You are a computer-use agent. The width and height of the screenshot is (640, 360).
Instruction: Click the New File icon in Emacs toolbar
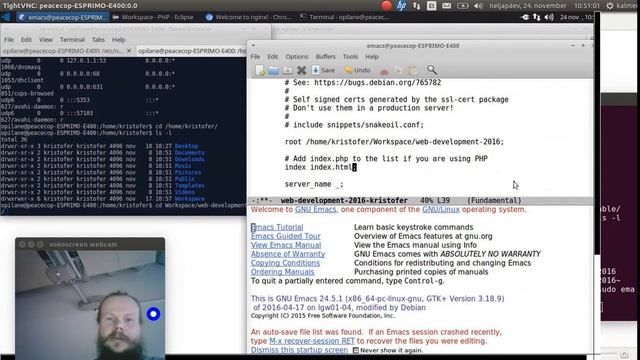coord(260,70)
